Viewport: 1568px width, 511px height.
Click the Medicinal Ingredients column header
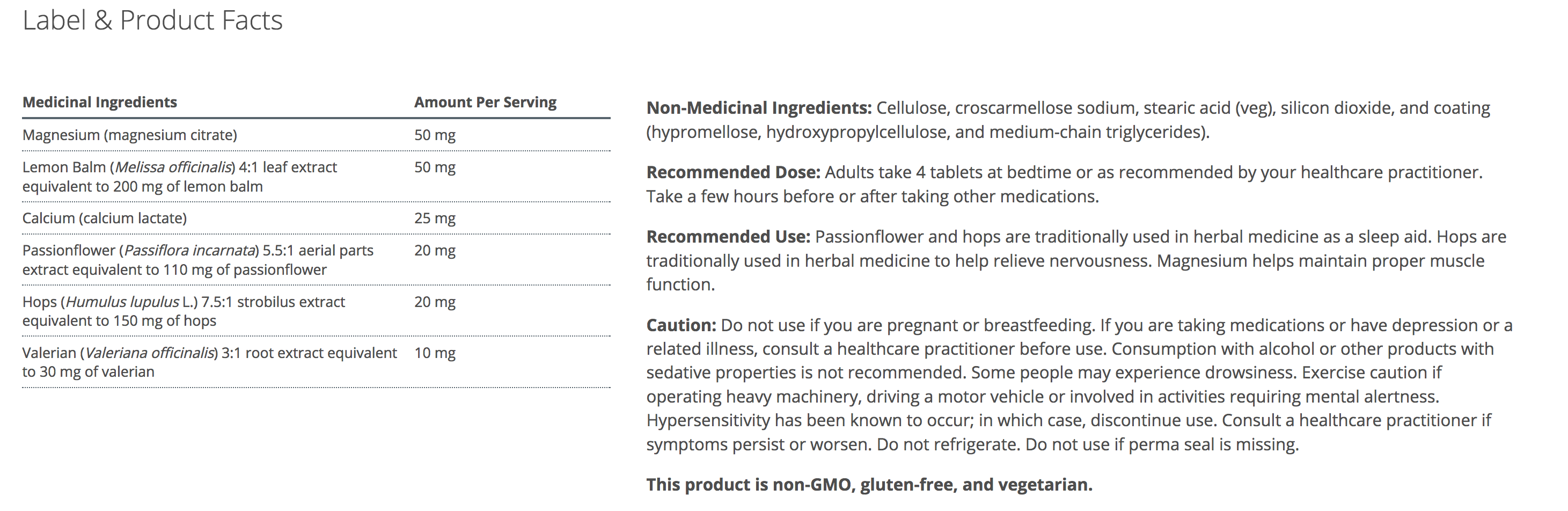point(99,103)
